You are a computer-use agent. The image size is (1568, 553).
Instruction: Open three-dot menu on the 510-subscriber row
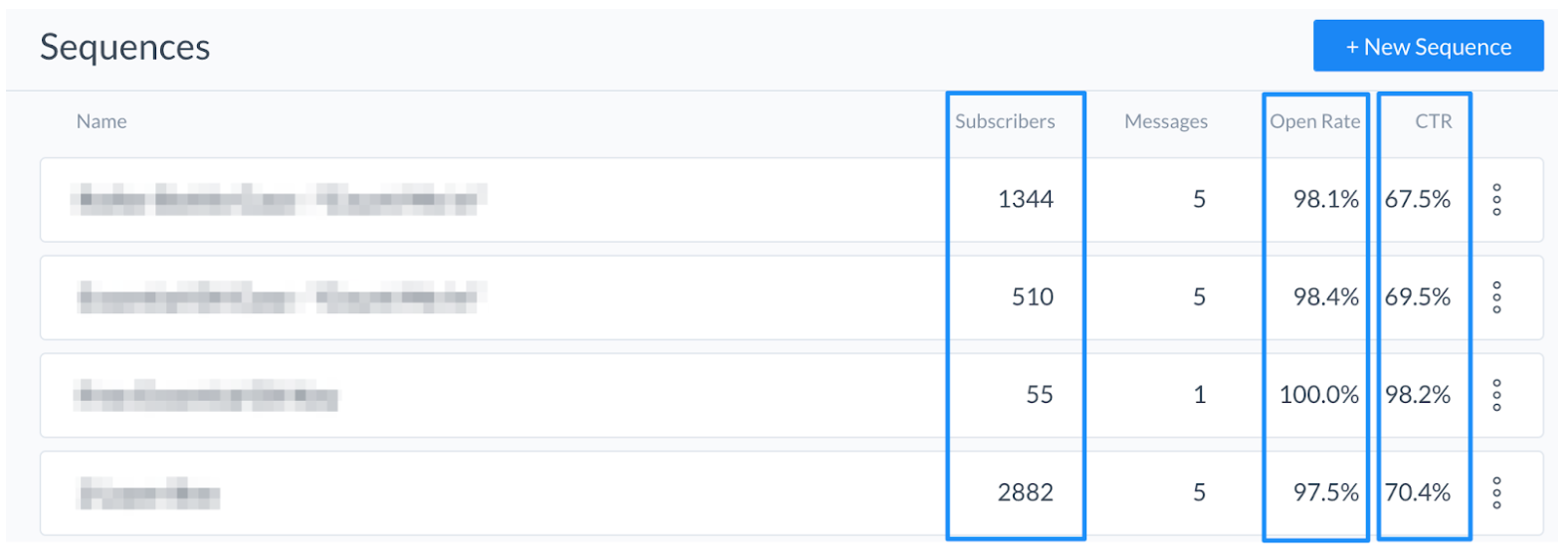point(1496,297)
